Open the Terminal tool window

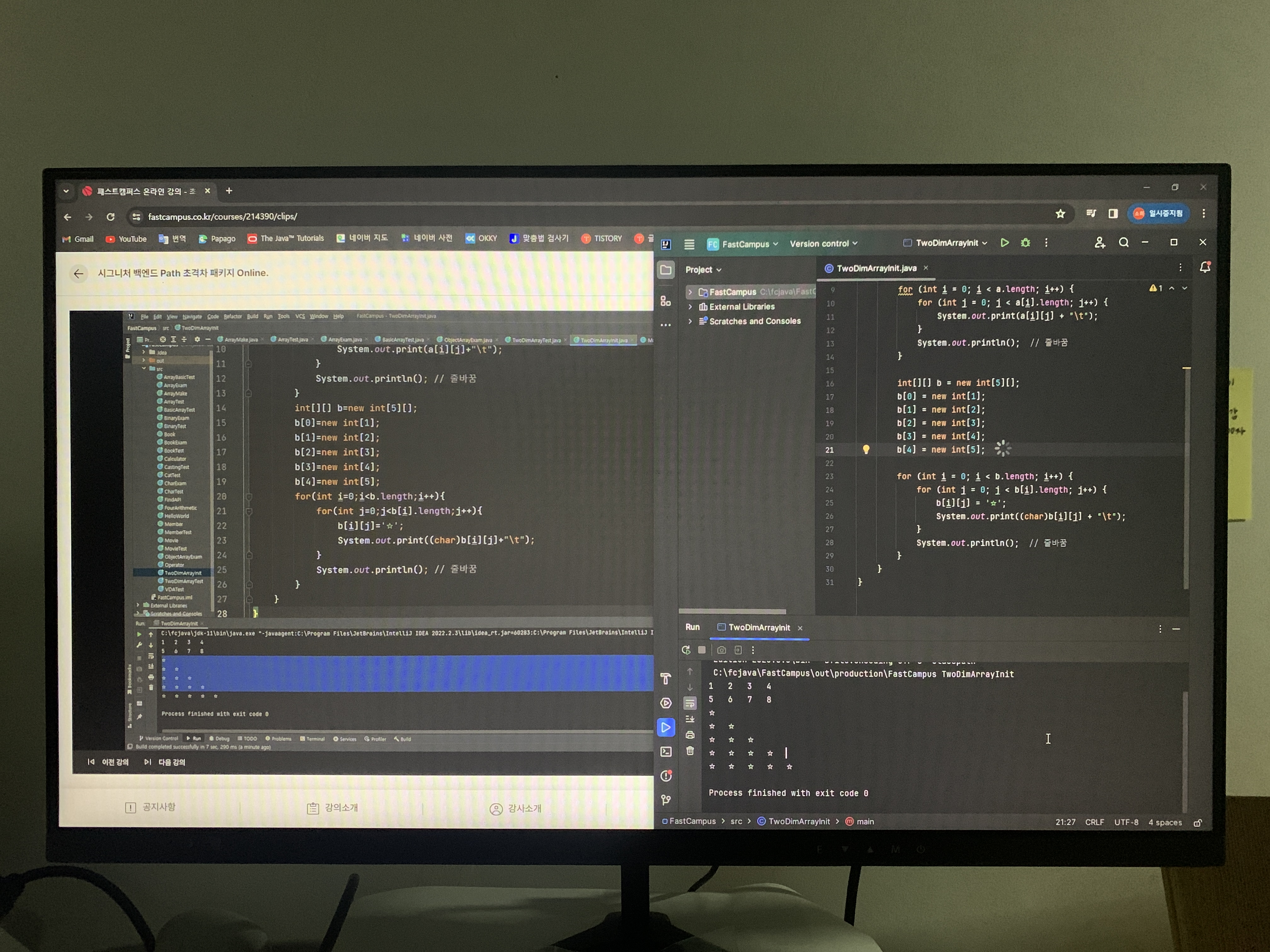point(666,752)
